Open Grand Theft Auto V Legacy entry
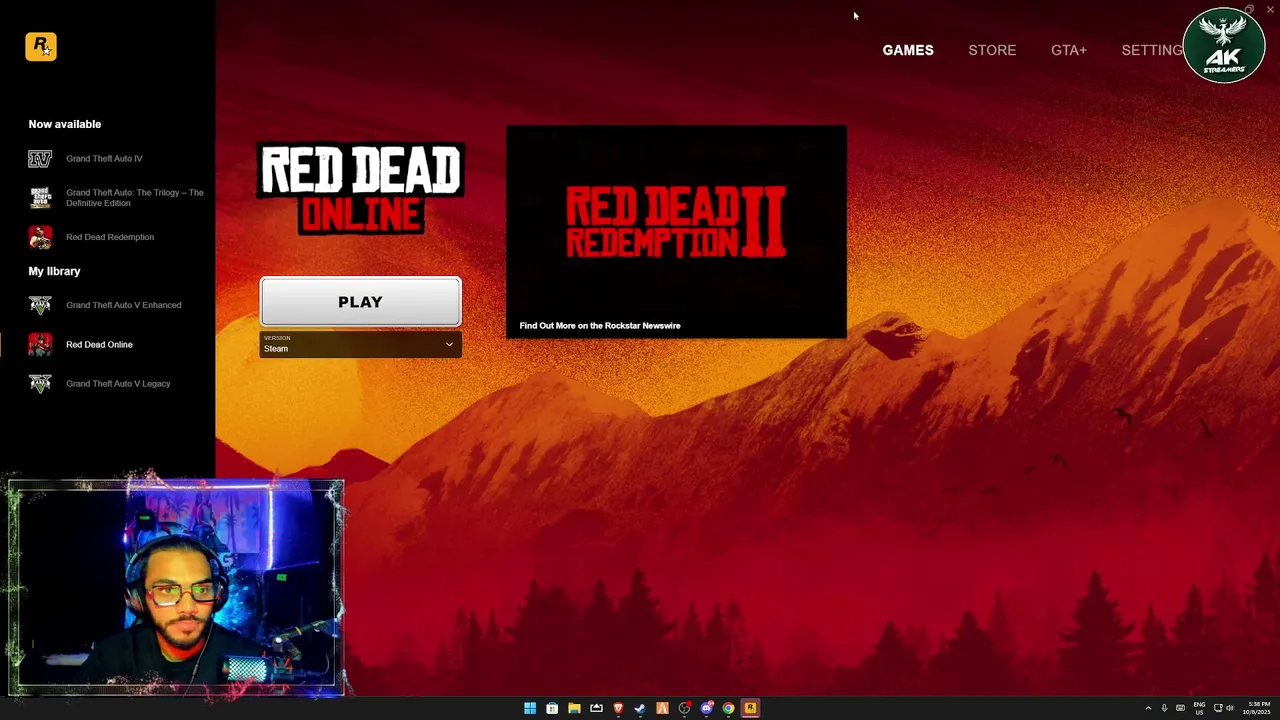The width and height of the screenshot is (1280, 720). pos(116,383)
